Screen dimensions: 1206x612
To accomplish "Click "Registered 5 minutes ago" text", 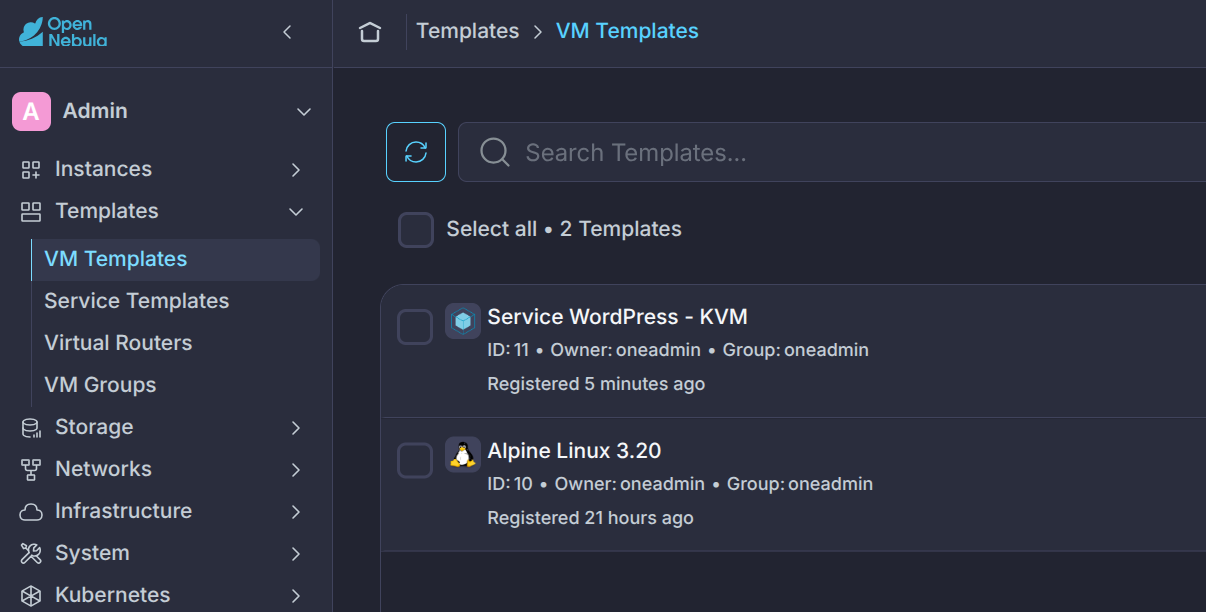I will coord(596,384).
